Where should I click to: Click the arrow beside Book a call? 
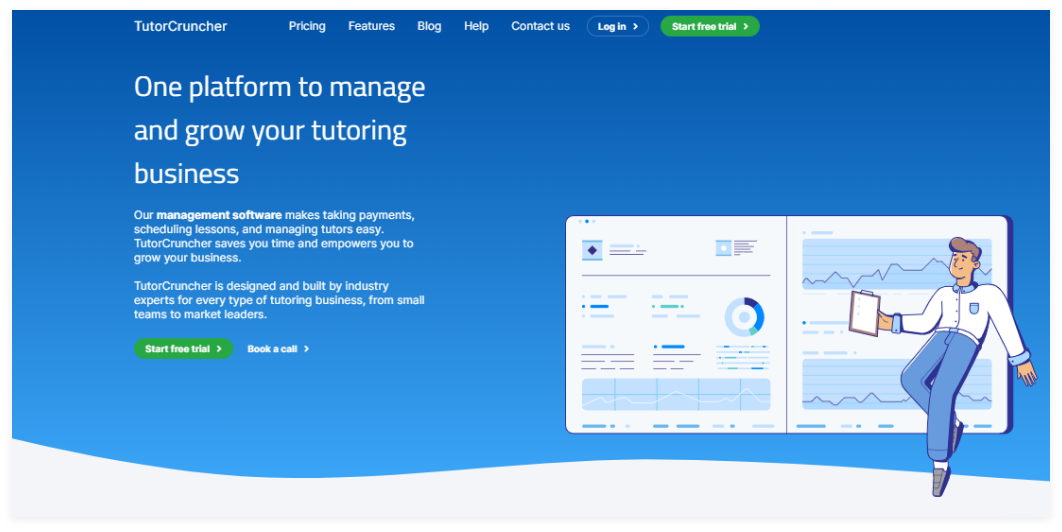[306, 349]
